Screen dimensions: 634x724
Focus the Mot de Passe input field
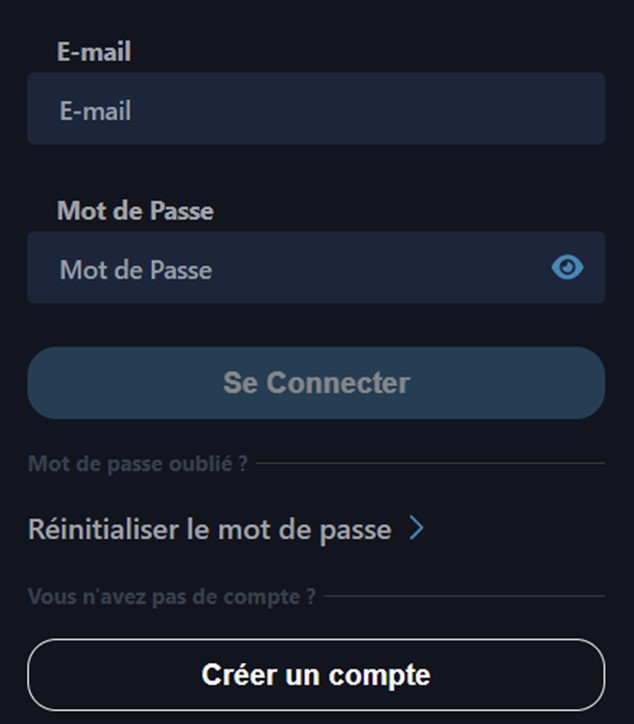click(x=316, y=267)
